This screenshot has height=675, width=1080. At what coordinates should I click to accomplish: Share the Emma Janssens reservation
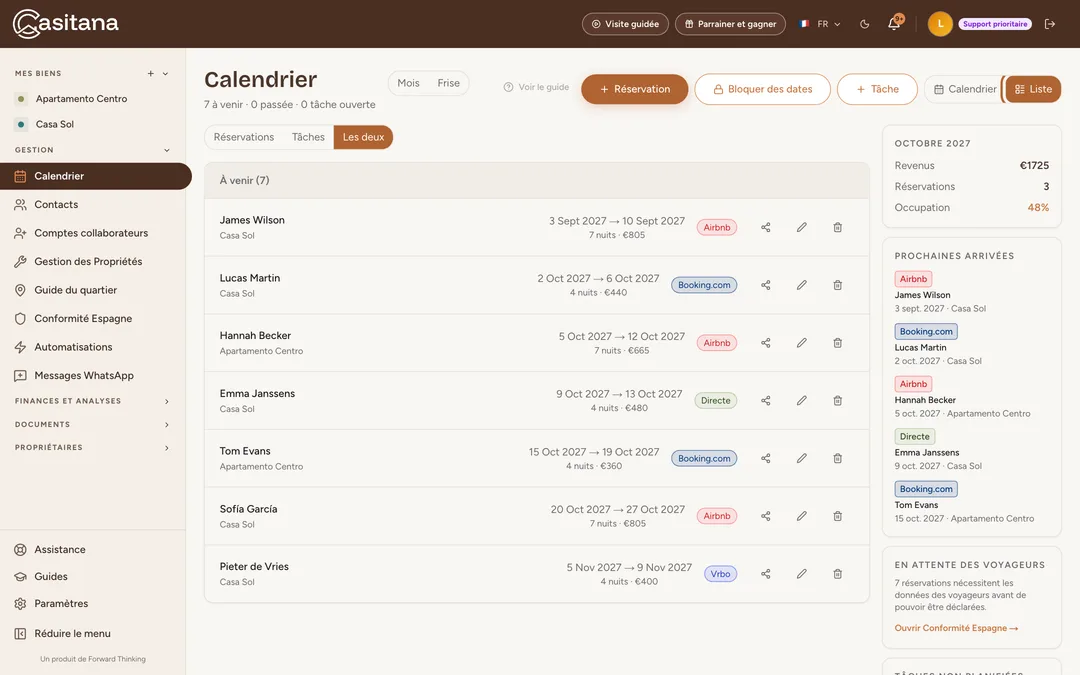pyautogui.click(x=765, y=401)
